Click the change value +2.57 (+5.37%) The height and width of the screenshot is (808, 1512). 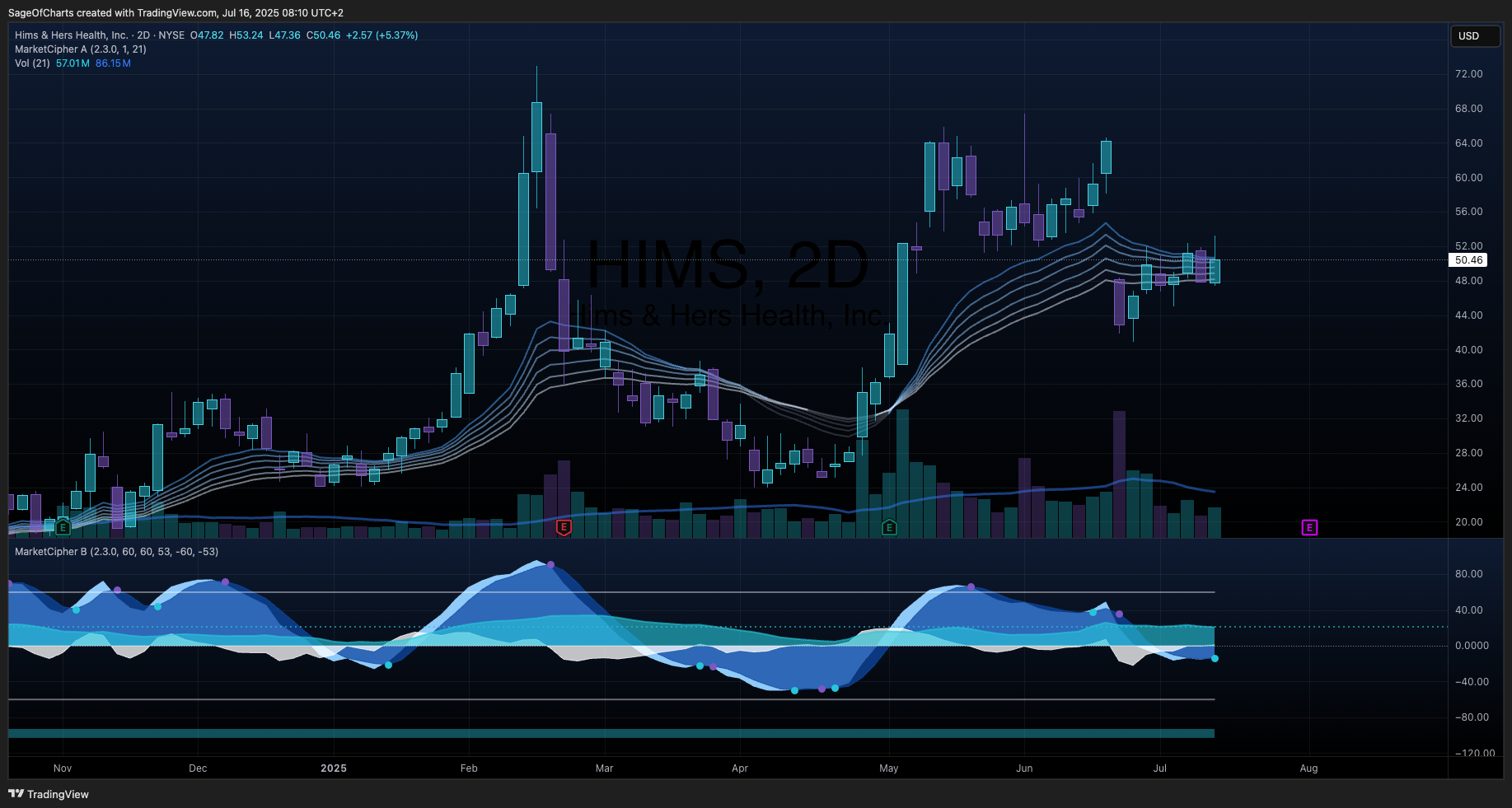[382, 35]
